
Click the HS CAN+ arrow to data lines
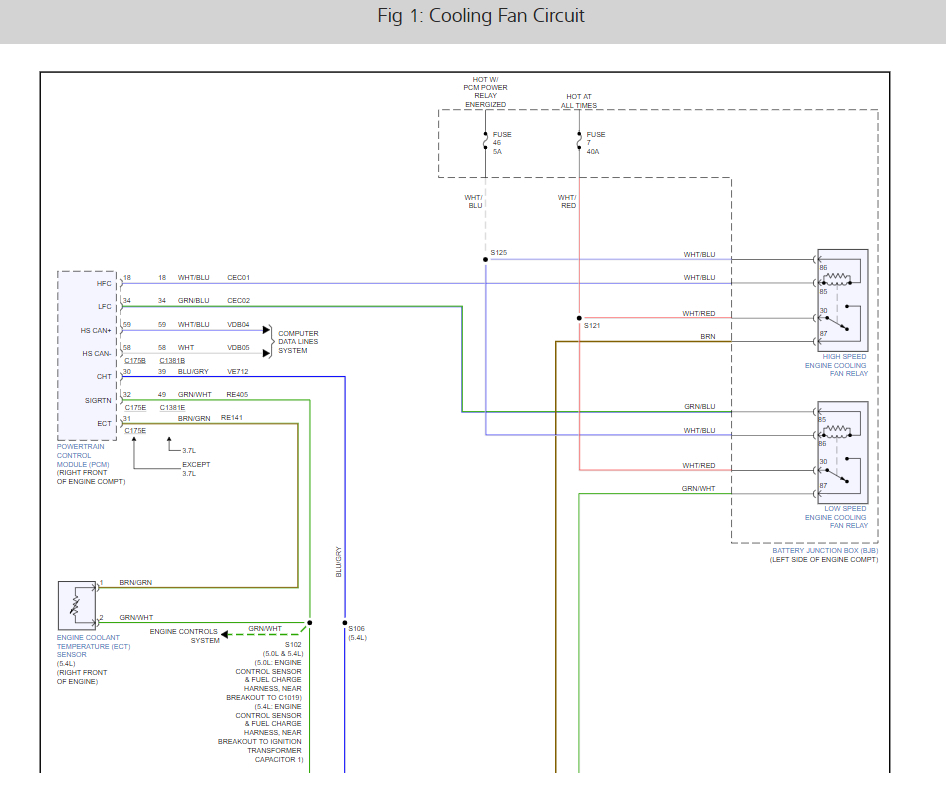click(x=266, y=329)
